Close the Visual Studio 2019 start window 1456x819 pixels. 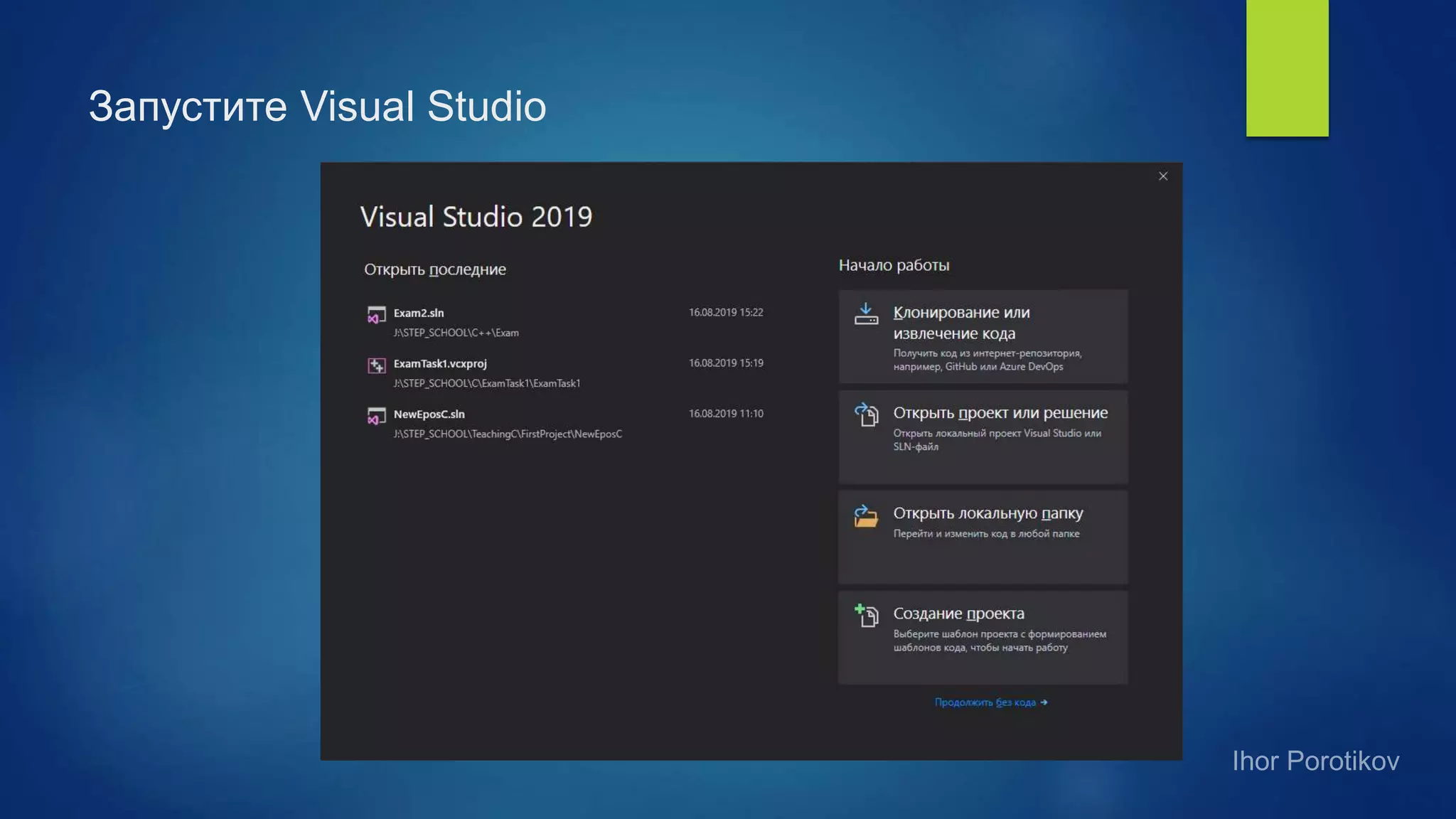tap(1163, 176)
